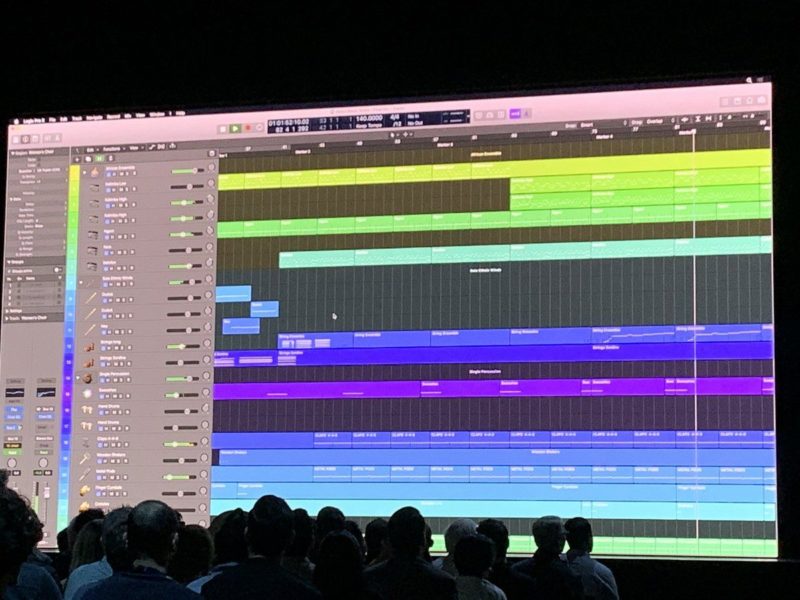
Task: Click the tempo value 140.0000
Action: click(369, 118)
